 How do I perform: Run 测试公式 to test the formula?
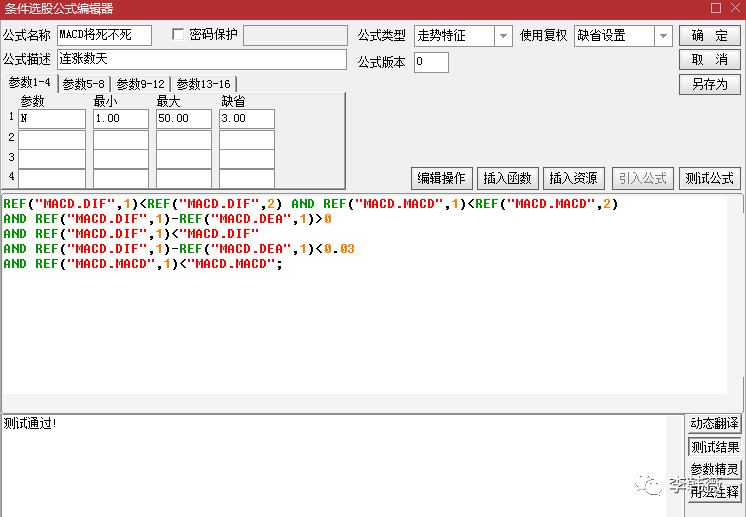[x=709, y=178]
